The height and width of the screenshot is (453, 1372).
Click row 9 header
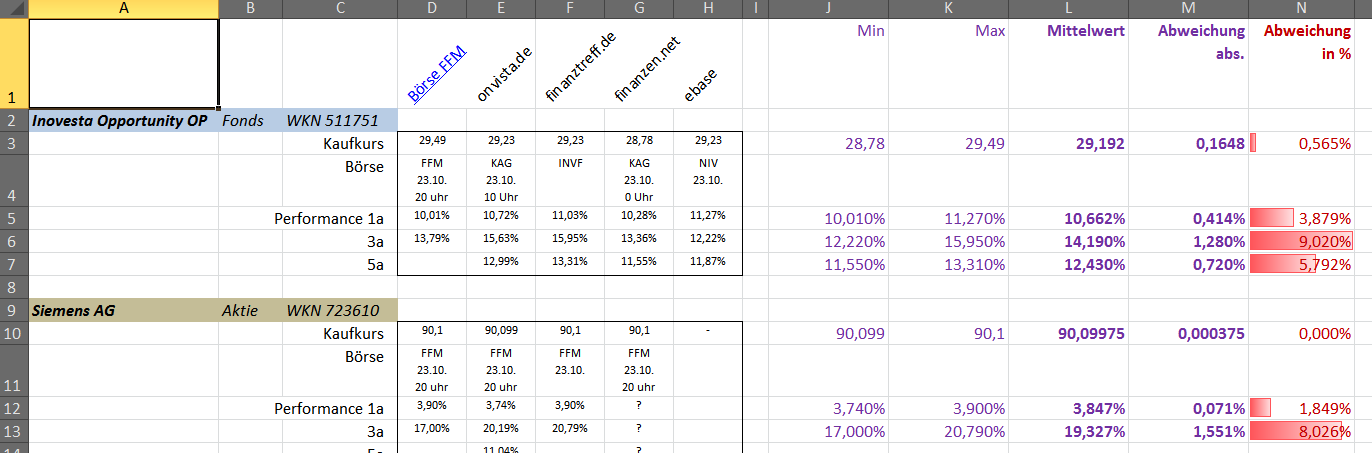click(13, 311)
